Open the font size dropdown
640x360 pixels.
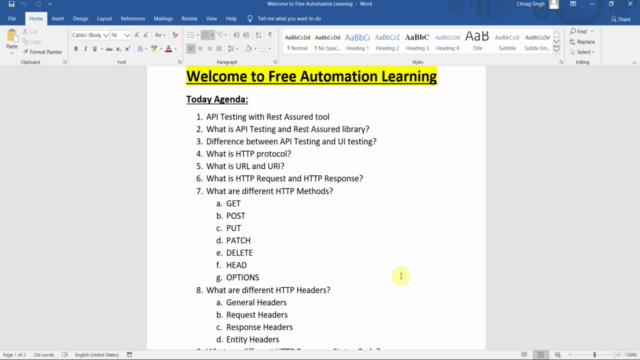(x=127, y=35)
